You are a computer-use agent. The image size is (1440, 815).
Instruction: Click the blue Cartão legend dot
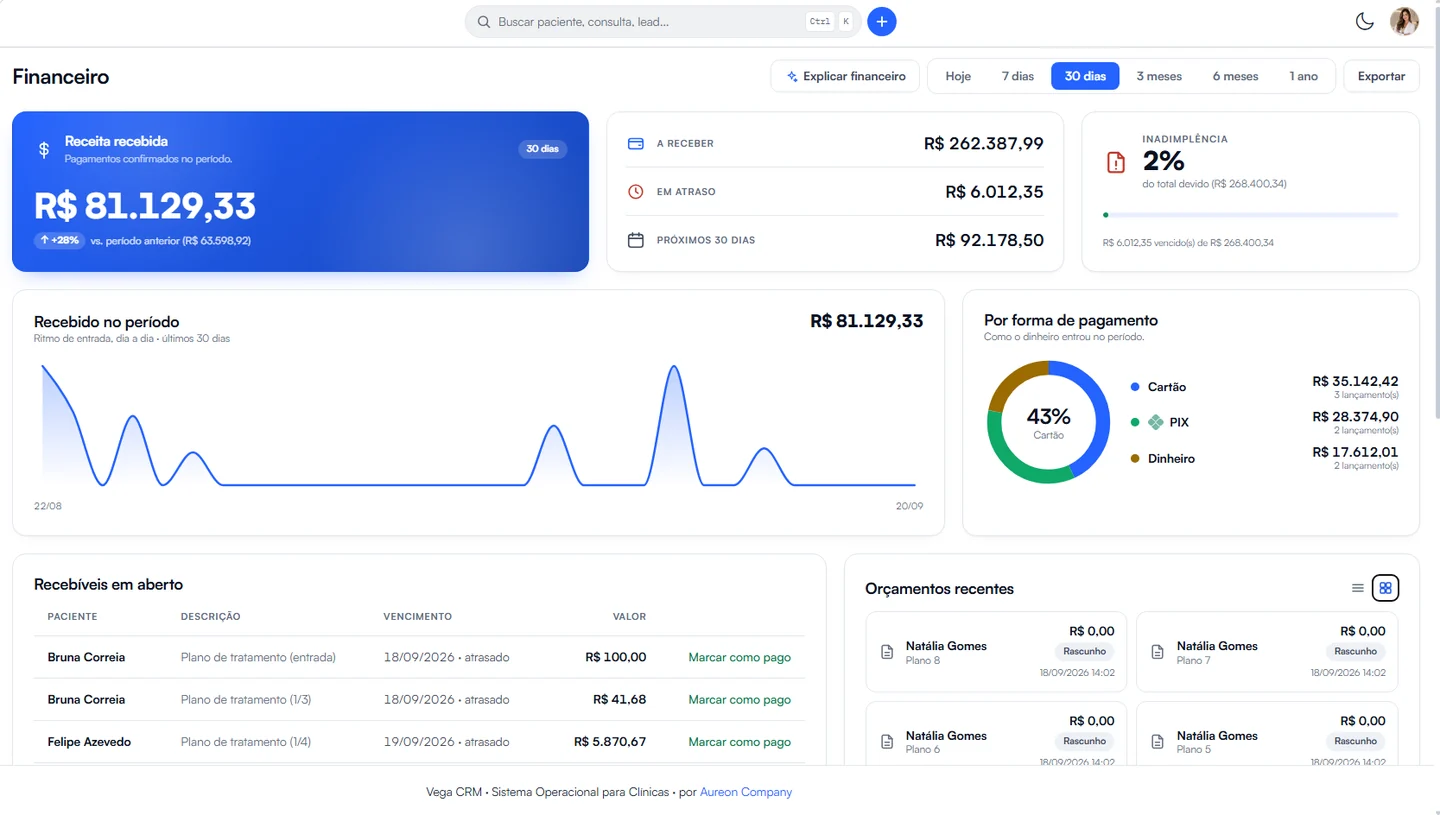[1135, 387]
